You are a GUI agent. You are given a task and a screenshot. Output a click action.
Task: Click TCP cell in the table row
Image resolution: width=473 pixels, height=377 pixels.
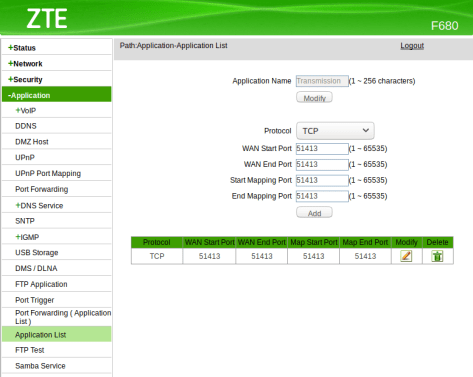[157, 256]
